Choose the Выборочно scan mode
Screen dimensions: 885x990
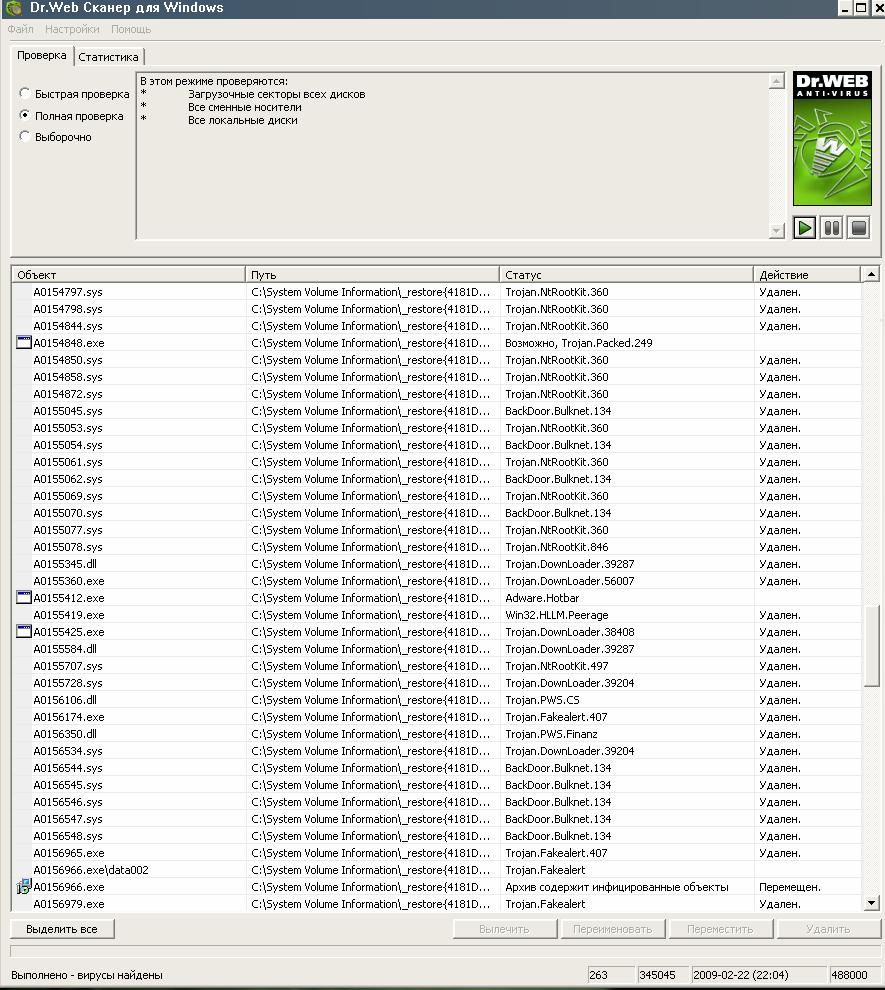(x=25, y=137)
